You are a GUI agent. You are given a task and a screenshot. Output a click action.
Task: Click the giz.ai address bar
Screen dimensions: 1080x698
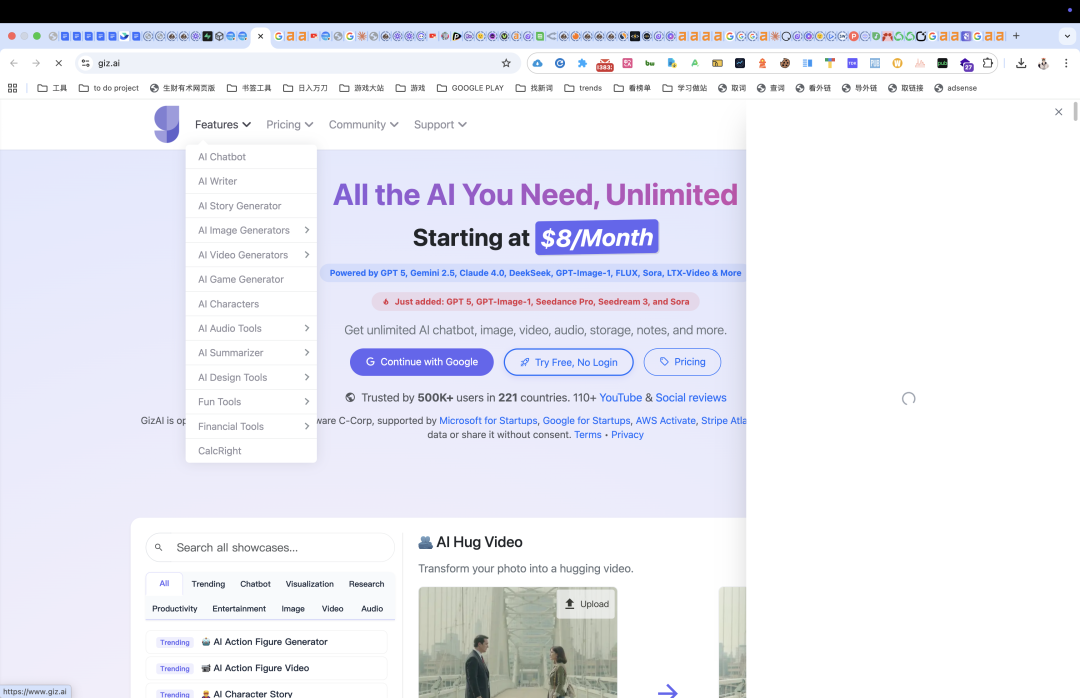coord(296,63)
